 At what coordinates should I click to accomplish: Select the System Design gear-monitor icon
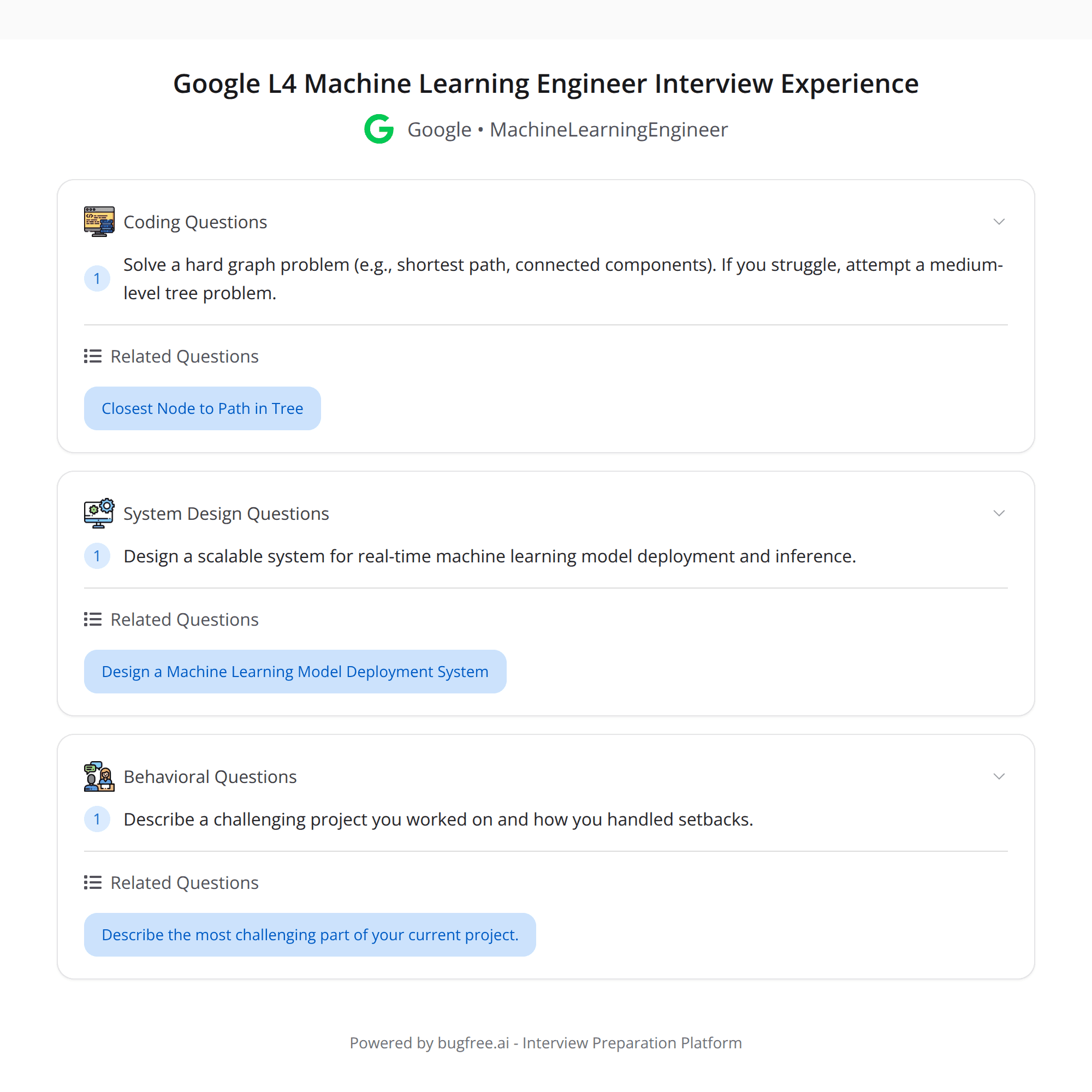(x=99, y=513)
